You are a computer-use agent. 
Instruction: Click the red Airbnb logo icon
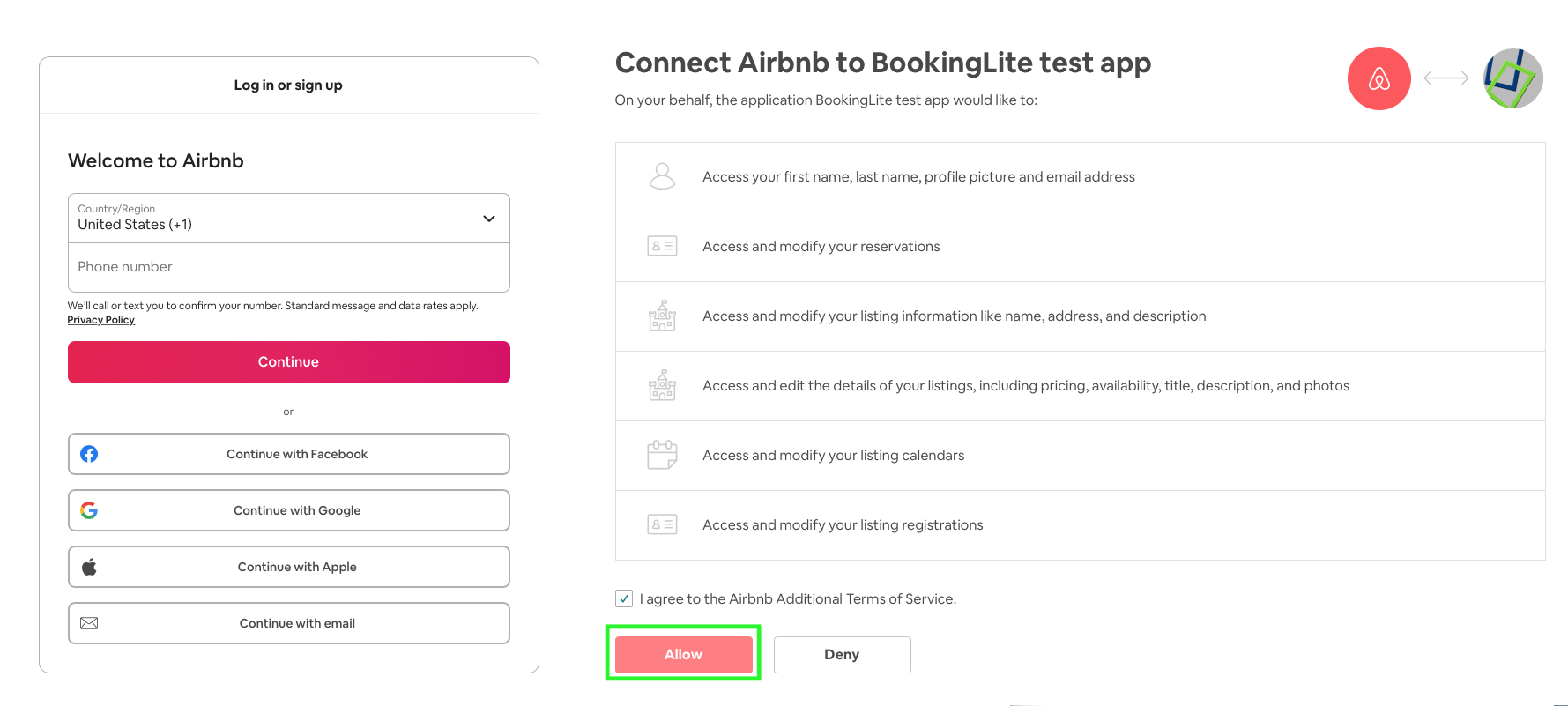(x=1379, y=78)
